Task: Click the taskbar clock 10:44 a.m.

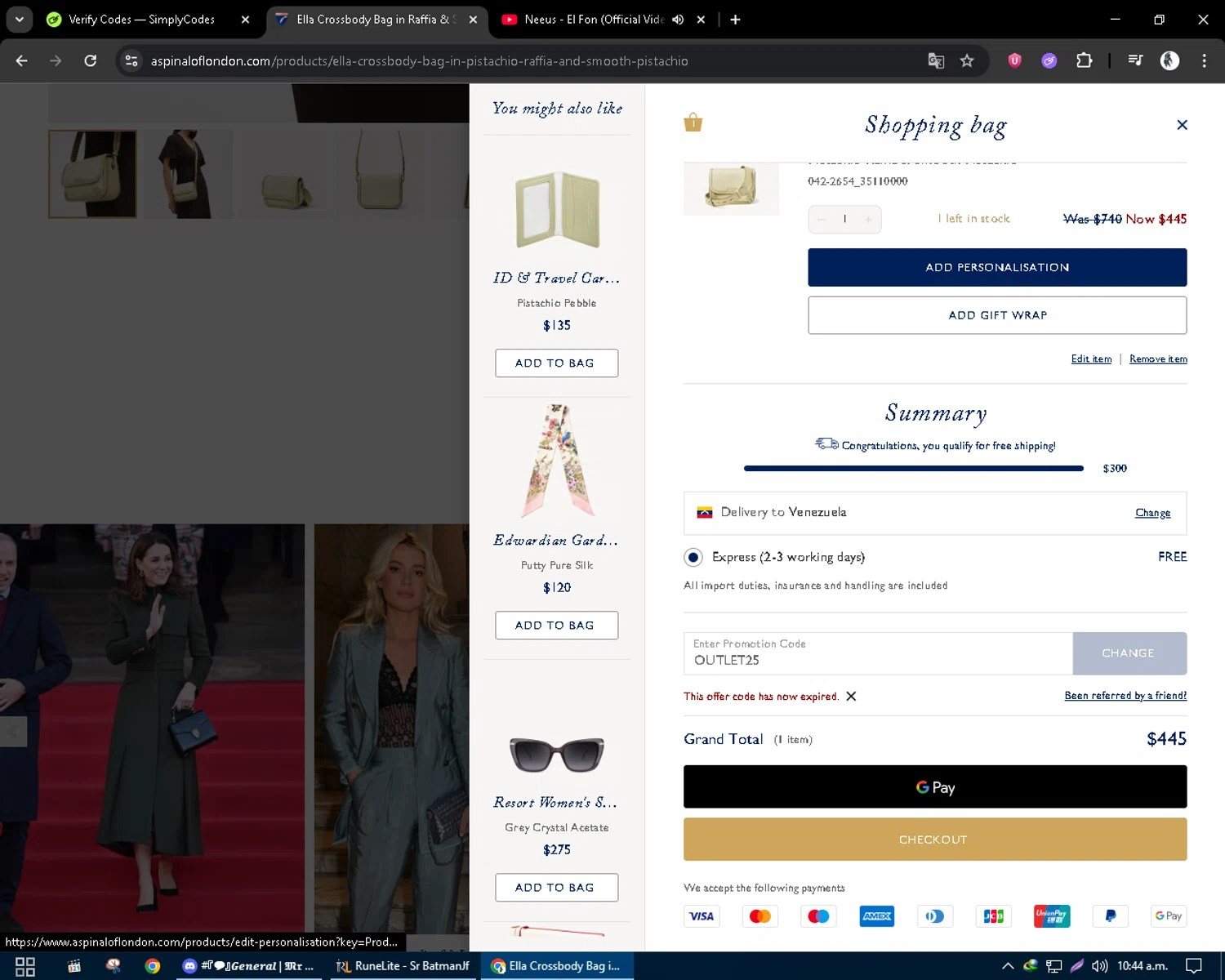Action: (1142, 966)
